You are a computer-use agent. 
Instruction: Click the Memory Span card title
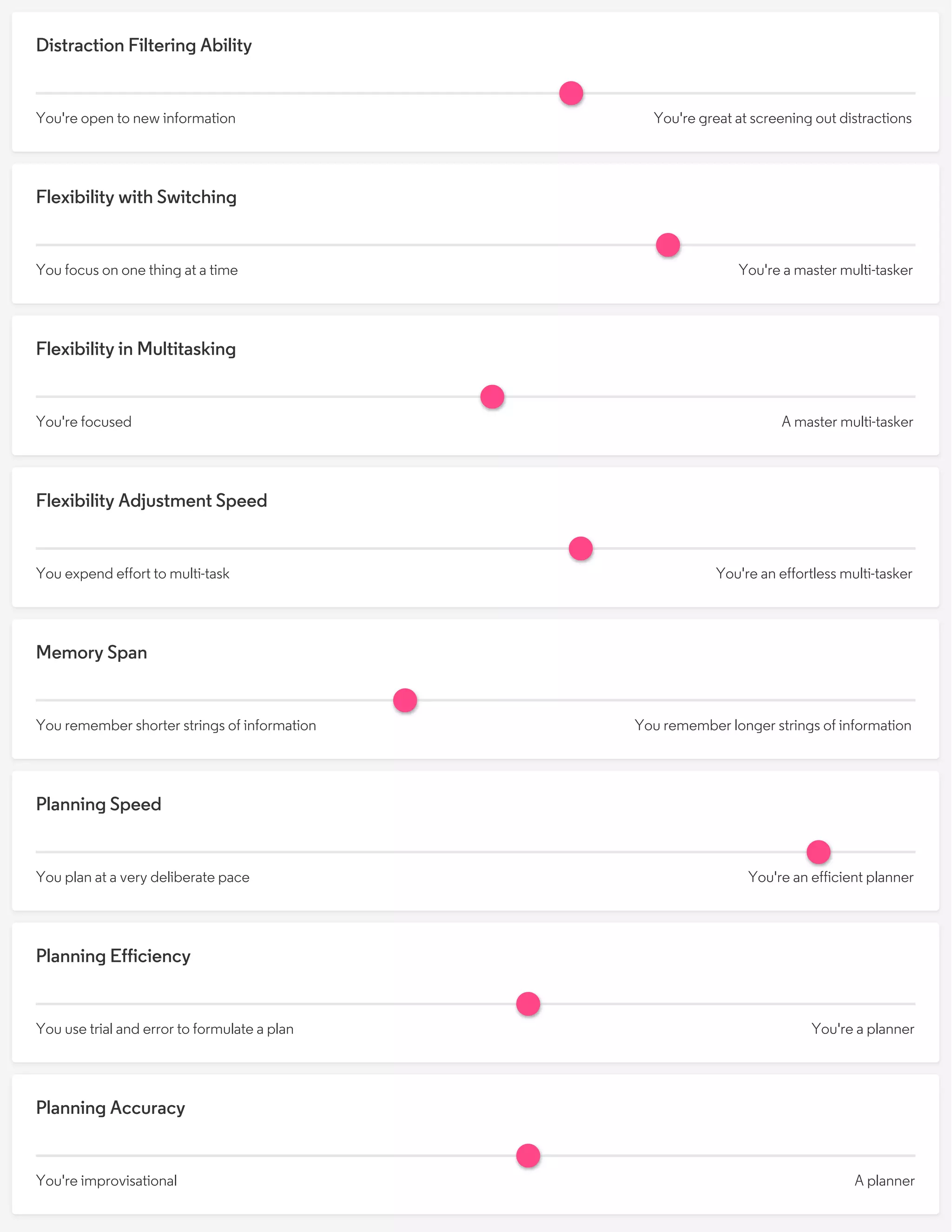point(92,652)
